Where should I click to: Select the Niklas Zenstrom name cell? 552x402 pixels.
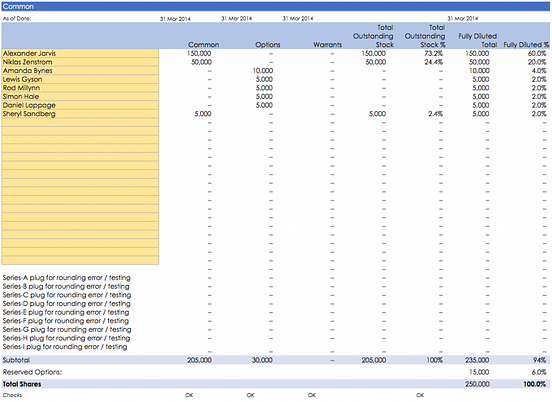pos(80,62)
